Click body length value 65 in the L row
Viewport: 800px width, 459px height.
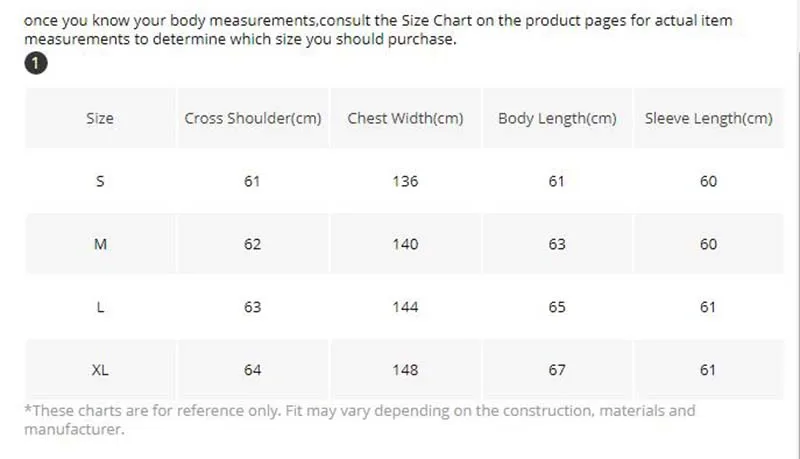pyautogui.click(x=557, y=307)
